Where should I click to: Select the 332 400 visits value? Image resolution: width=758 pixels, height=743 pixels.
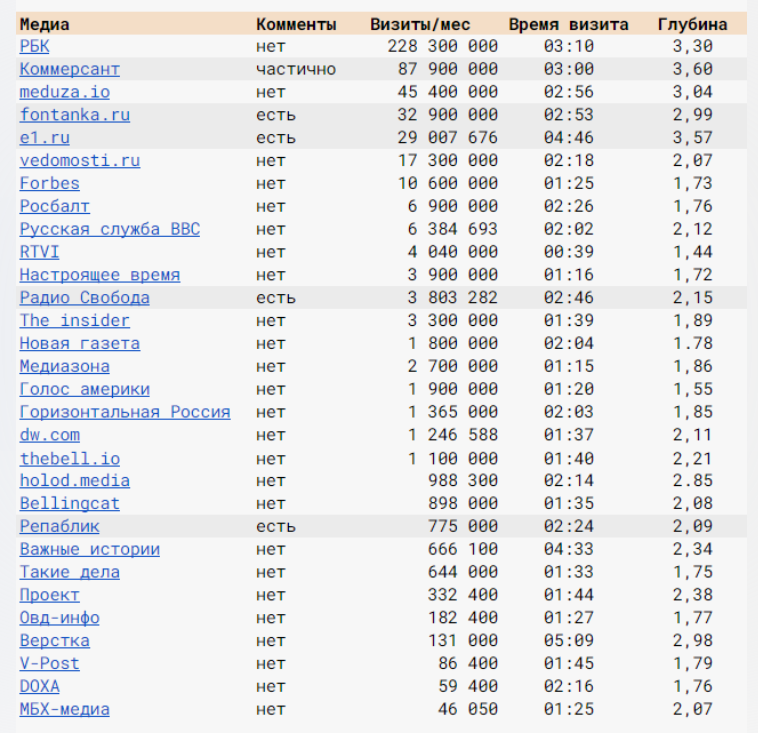463,595
